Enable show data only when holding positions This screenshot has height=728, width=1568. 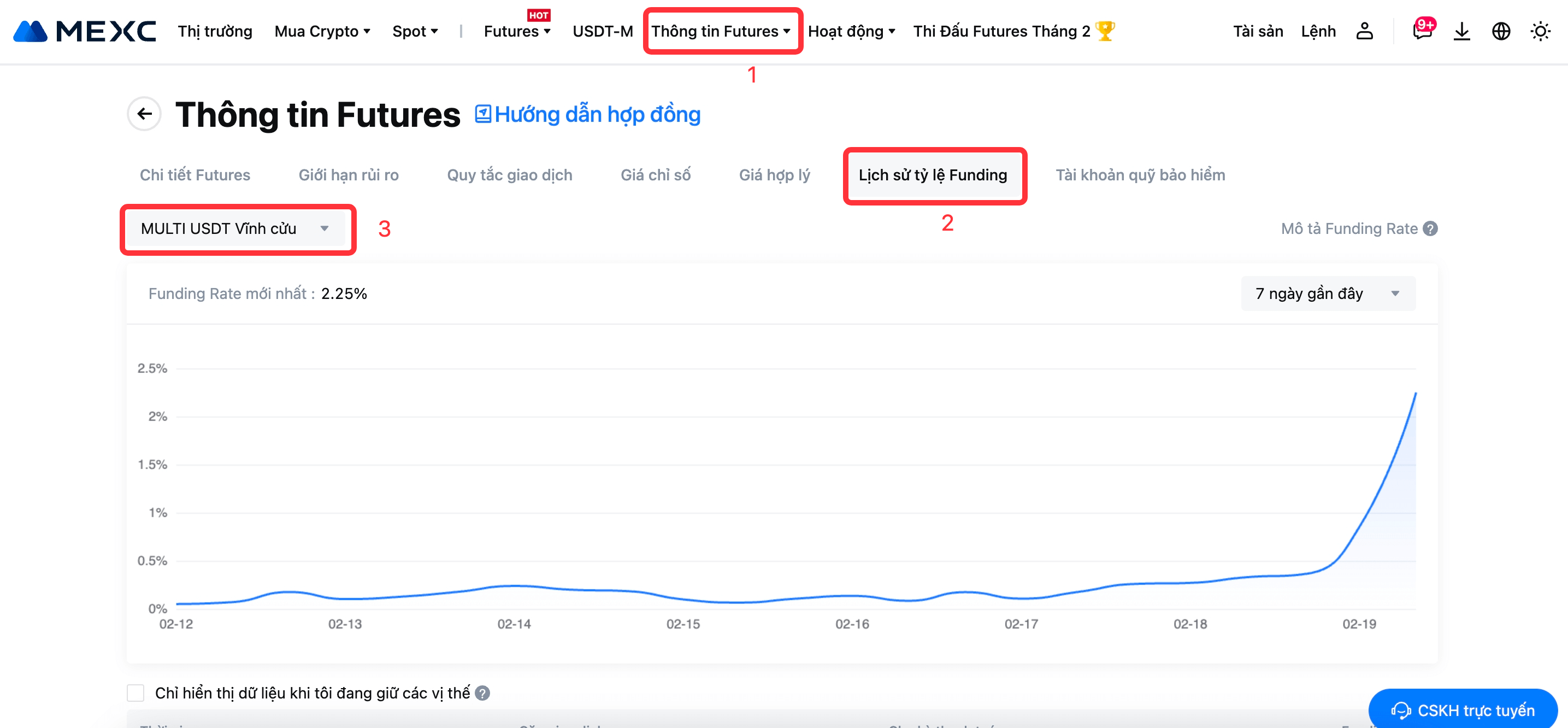point(135,692)
